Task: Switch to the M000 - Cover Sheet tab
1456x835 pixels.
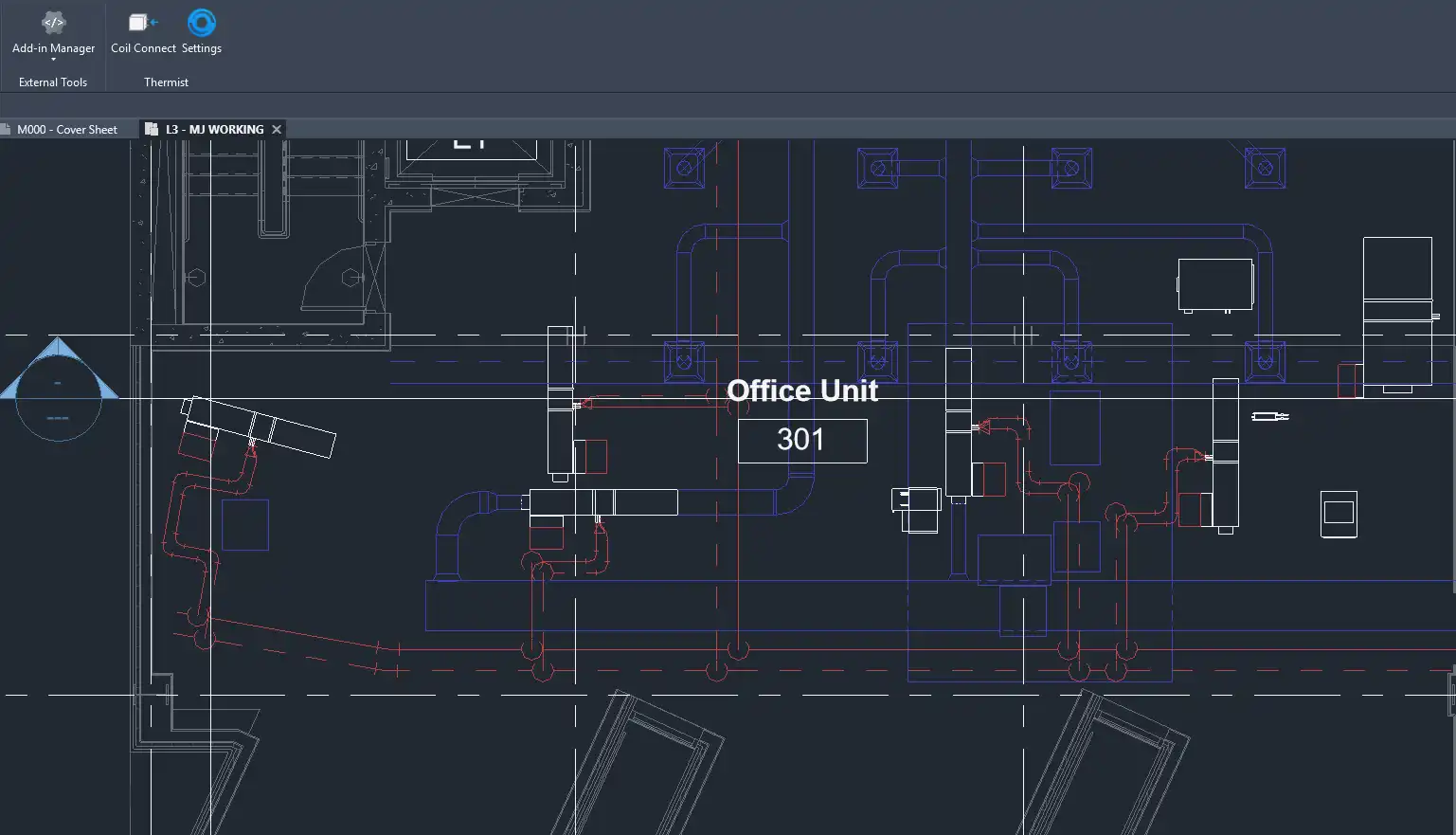Action: (x=67, y=130)
